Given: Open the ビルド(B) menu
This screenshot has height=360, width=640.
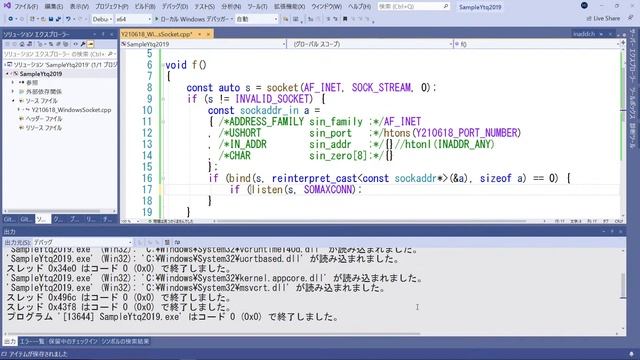Looking at the screenshot, I should [144, 7].
